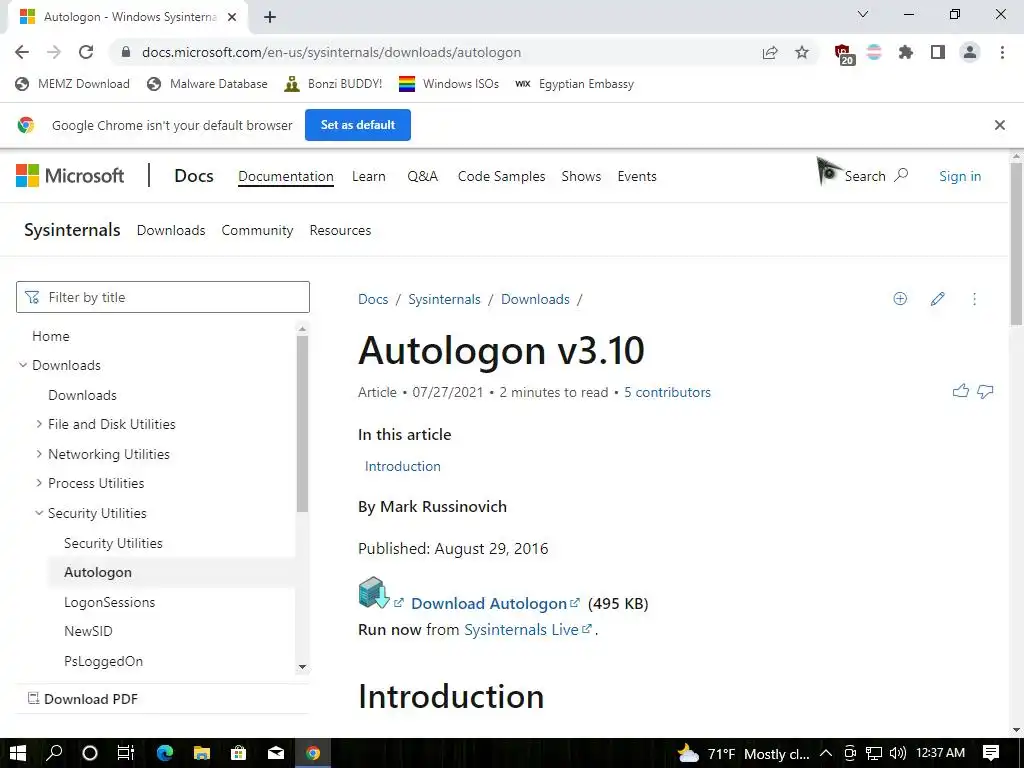Open the MEMZ Download bookmark
Screen dimensions: 1024x768
(x=72, y=84)
